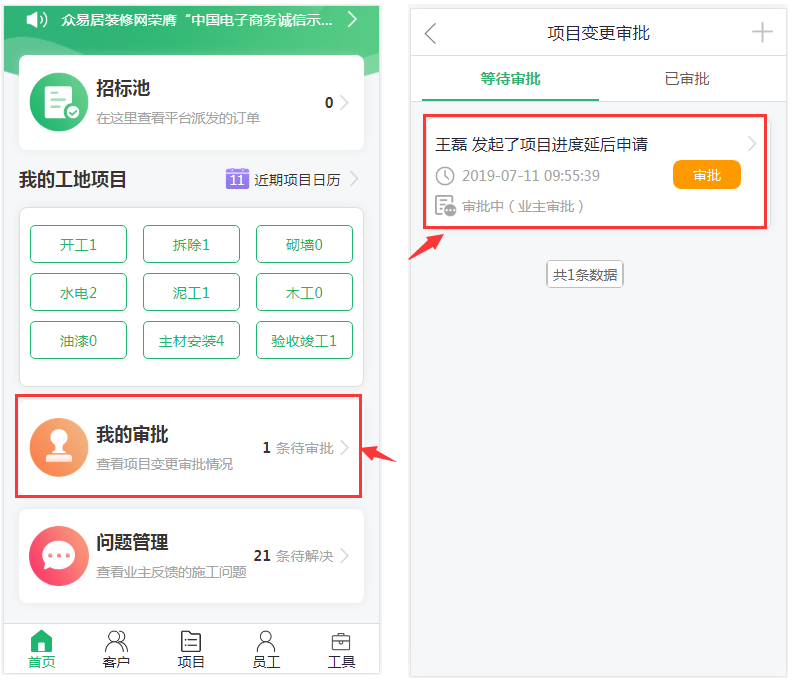Open the 近期项目日历 calendar icon
This screenshot has height=680, width=792.
(x=237, y=179)
